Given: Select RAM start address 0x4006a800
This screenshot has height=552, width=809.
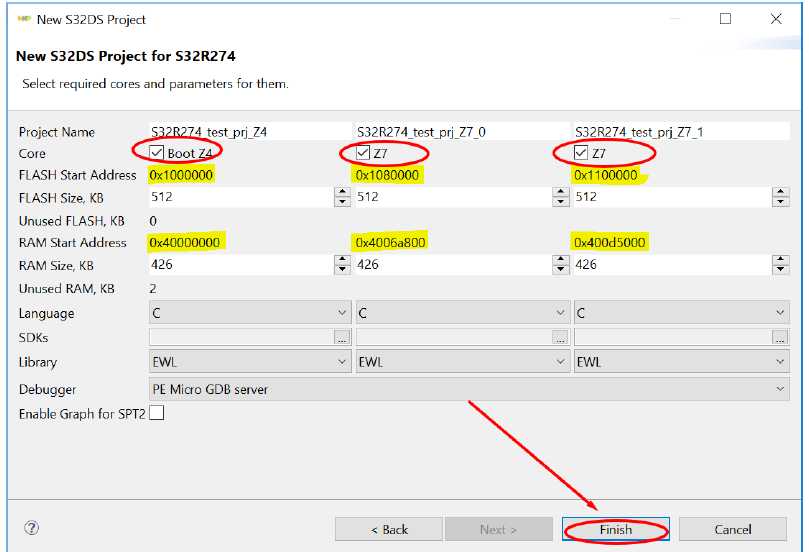Looking at the screenshot, I should tap(391, 242).
